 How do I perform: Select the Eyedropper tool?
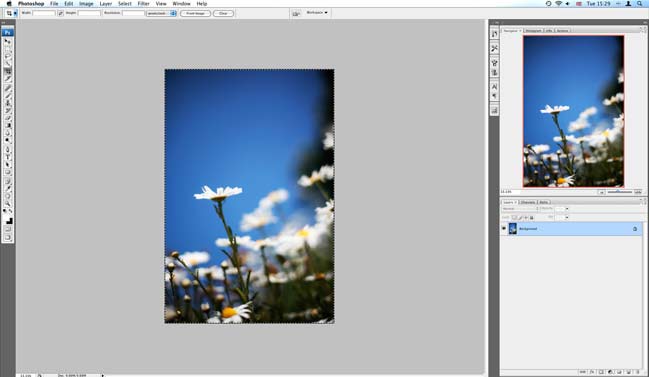(8, 188)
